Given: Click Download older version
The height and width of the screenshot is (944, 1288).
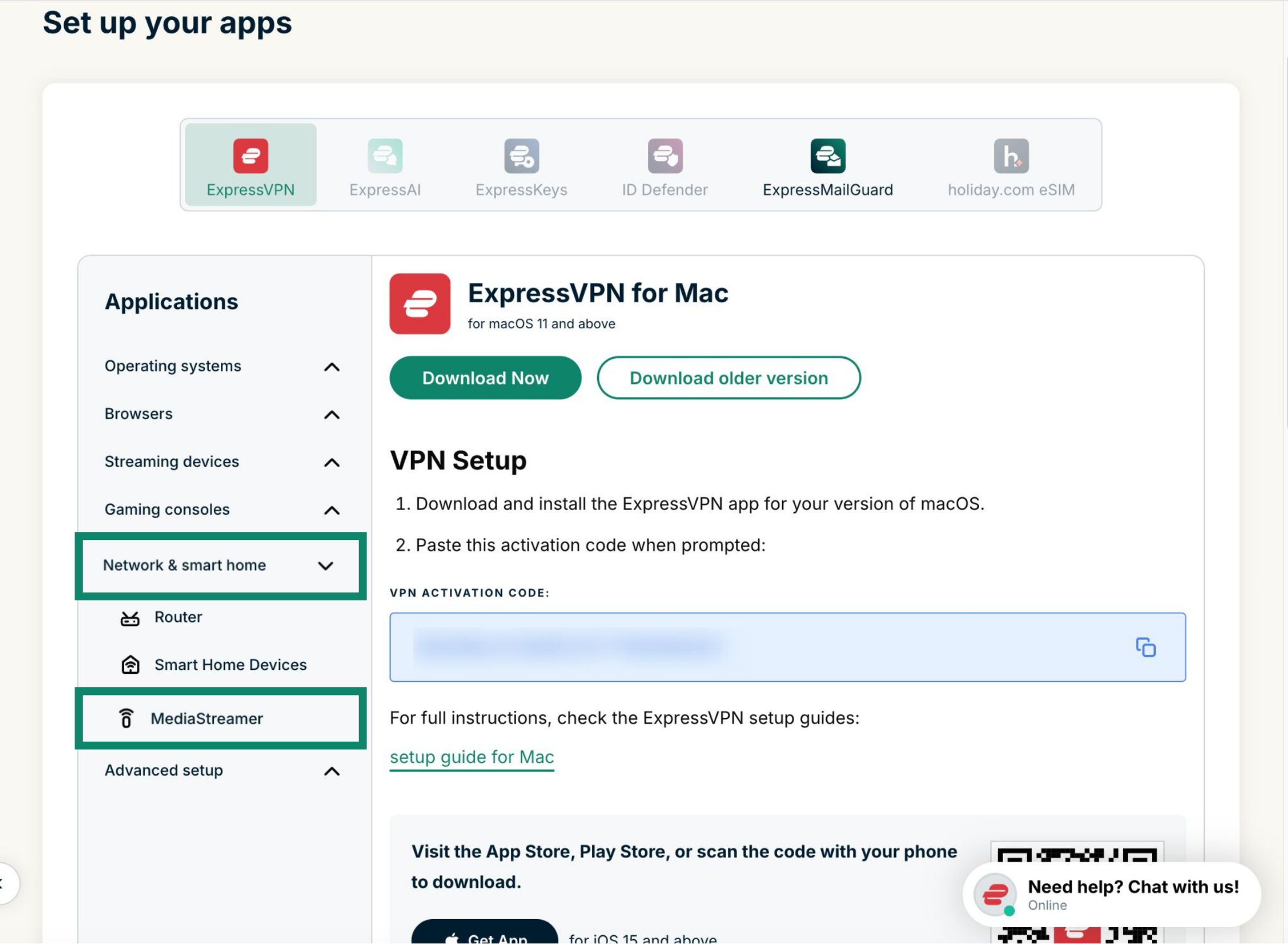Looking at the screenshot, I should point(728,378).
